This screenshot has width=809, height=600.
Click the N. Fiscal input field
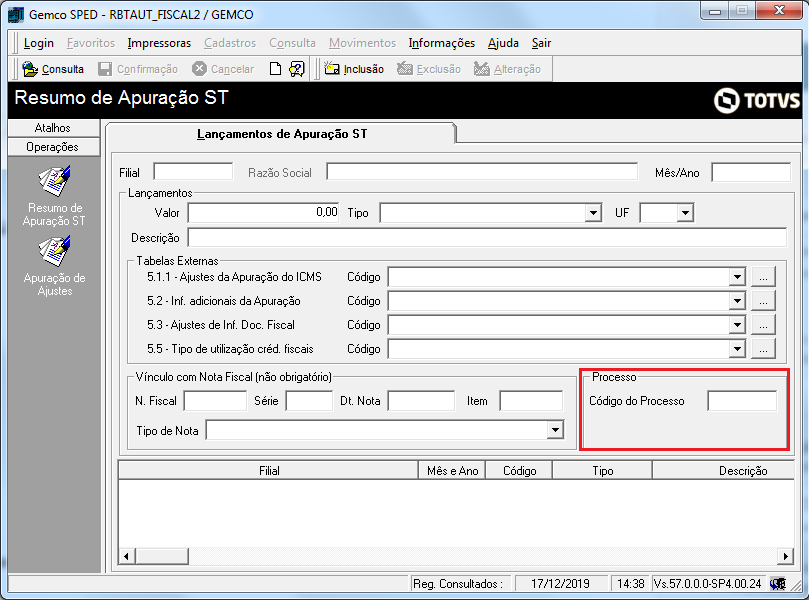(x=215, y=401)
